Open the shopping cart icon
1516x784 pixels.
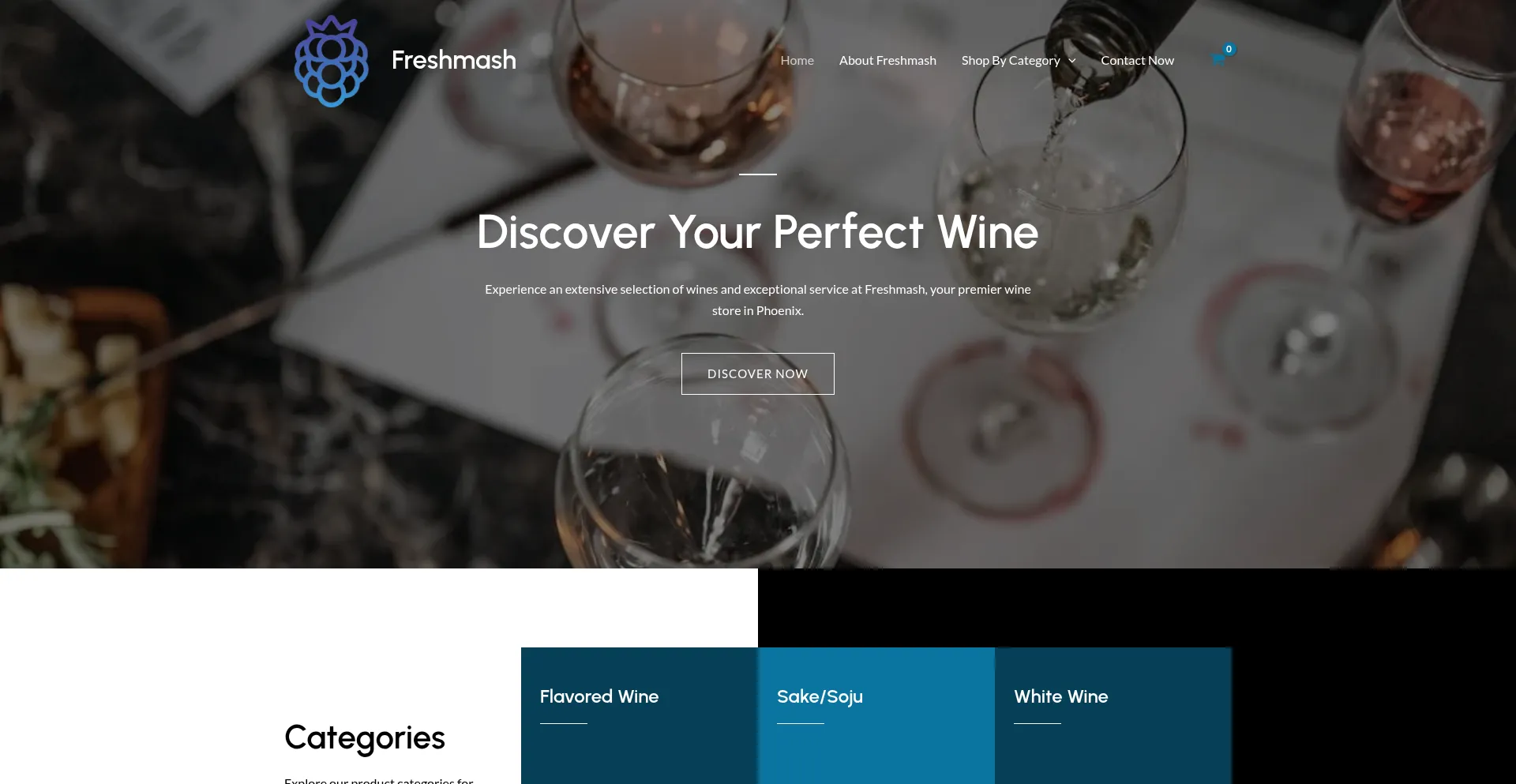(1217, 59)
